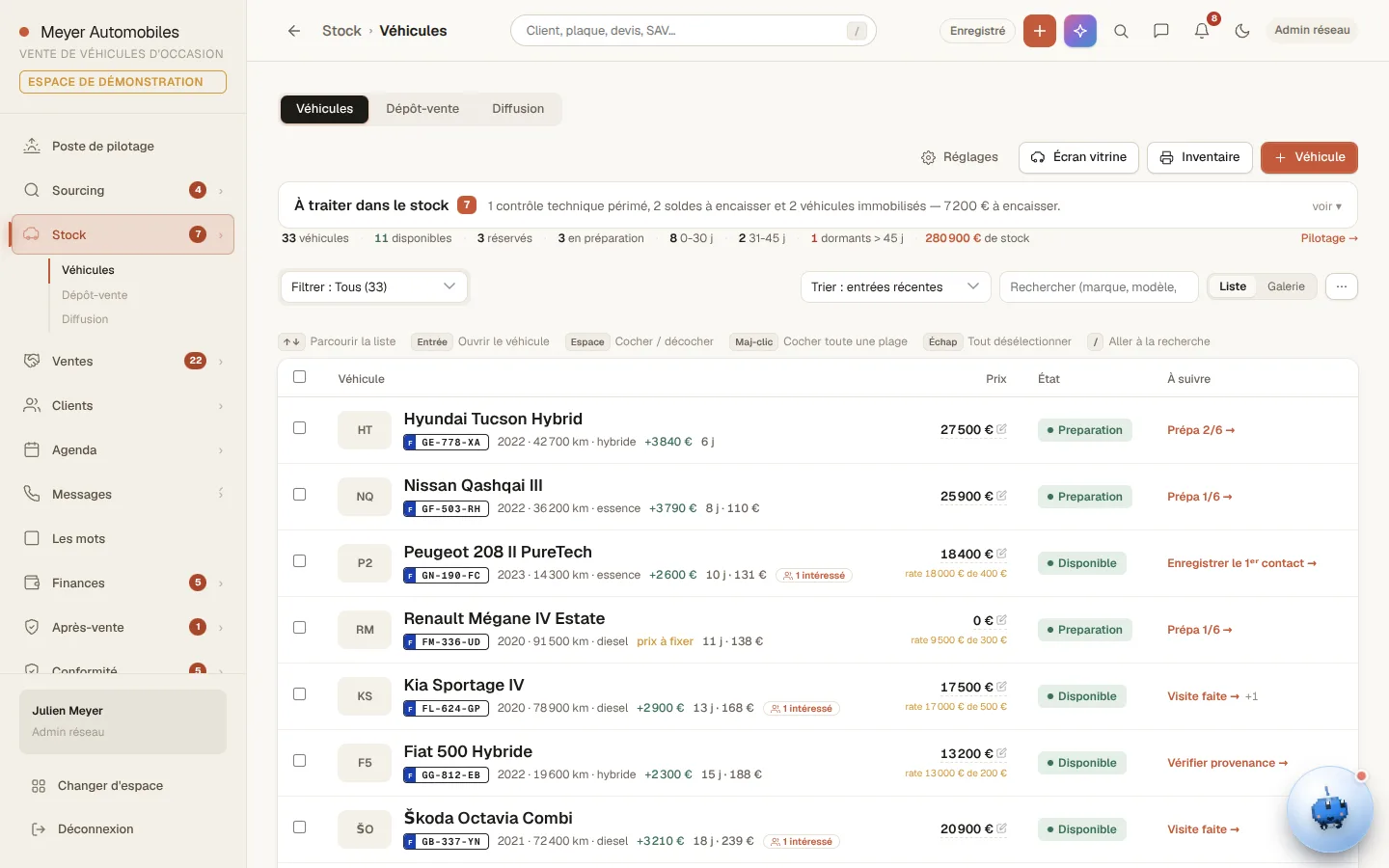Click Enregistrer le 1er contact link
1389x868 pixels.
(1241, 563)
